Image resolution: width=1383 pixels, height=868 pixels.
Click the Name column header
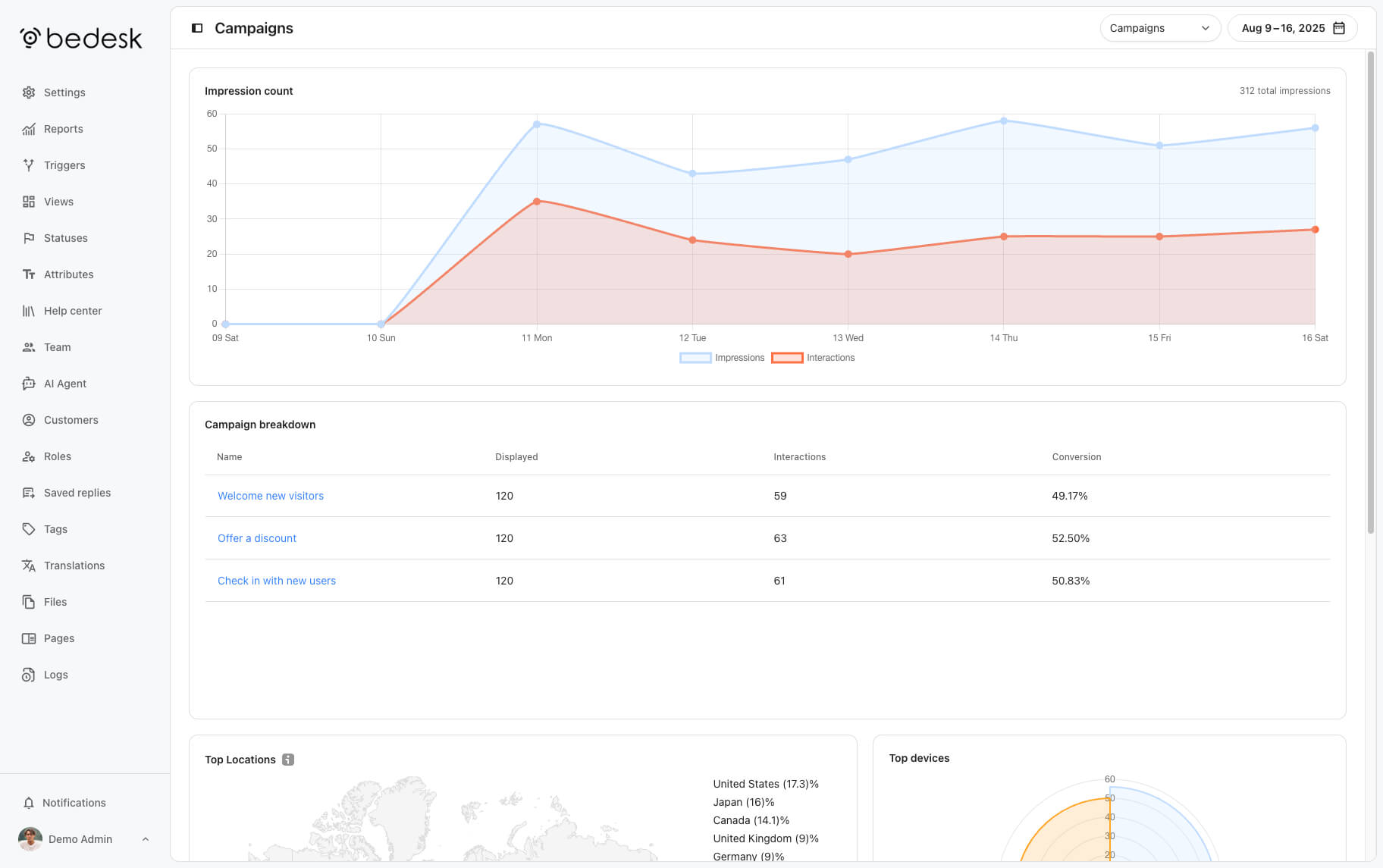click(x=229, y=457)
